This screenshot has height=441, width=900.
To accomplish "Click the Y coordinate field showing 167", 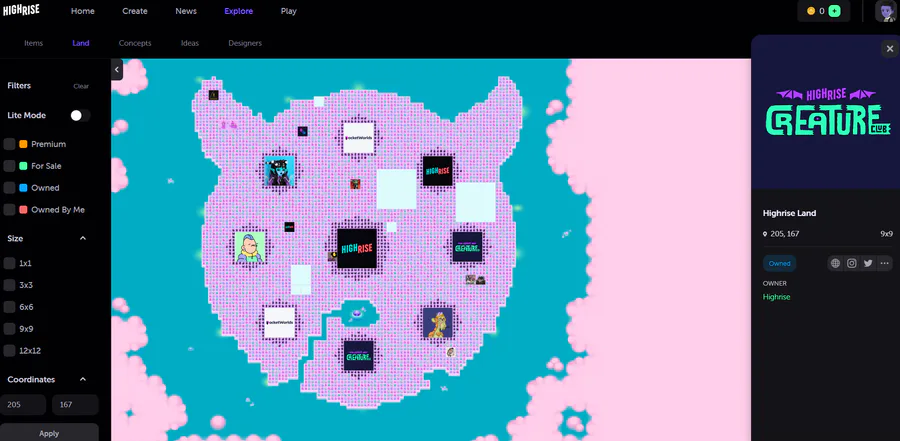I will coord(75,405).
